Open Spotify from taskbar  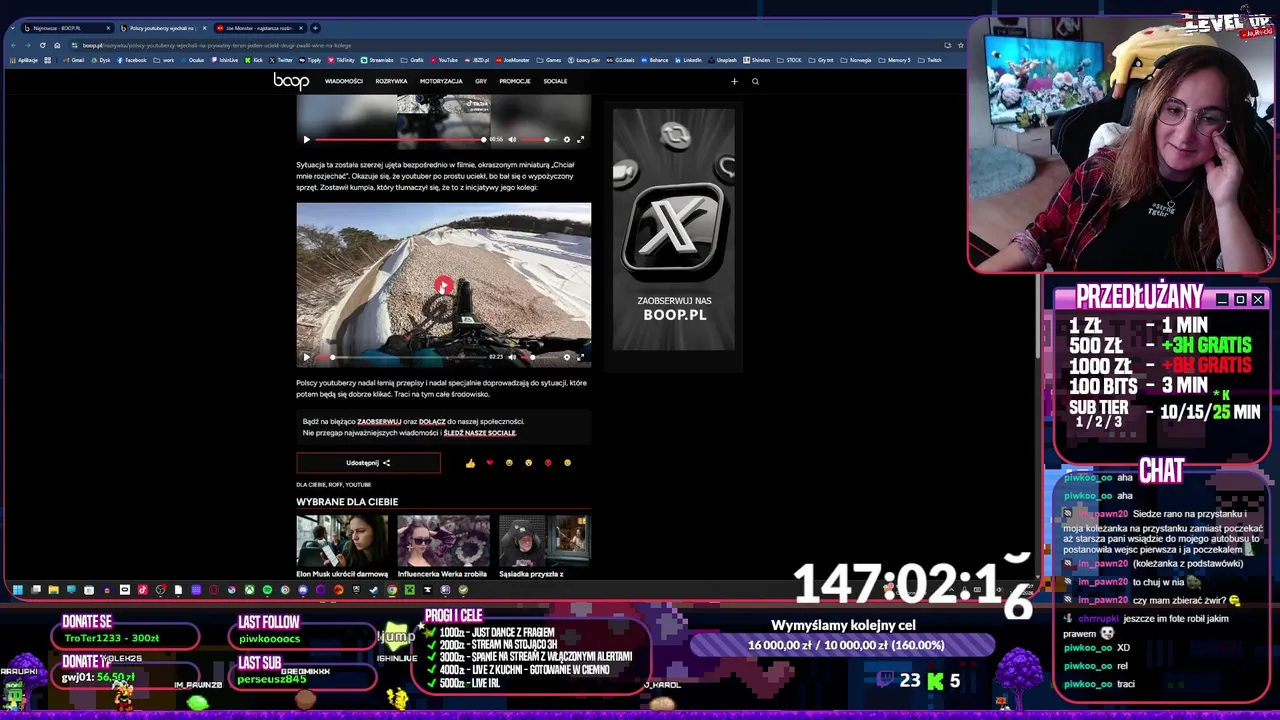point(267,590)
